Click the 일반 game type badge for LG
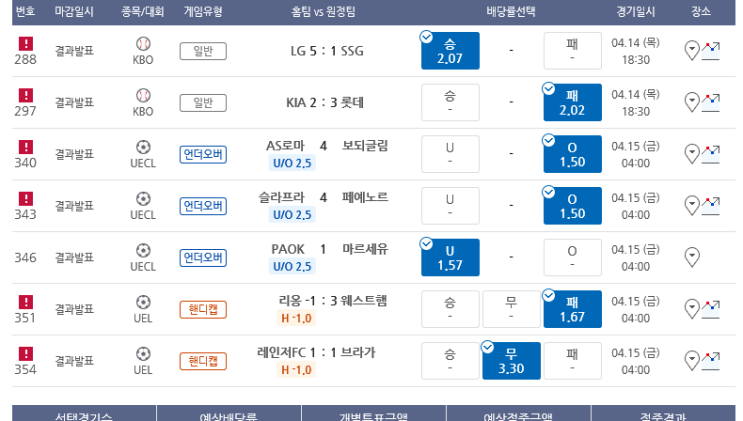Viewport: 743px width, 421px height. tap(203, 51)
